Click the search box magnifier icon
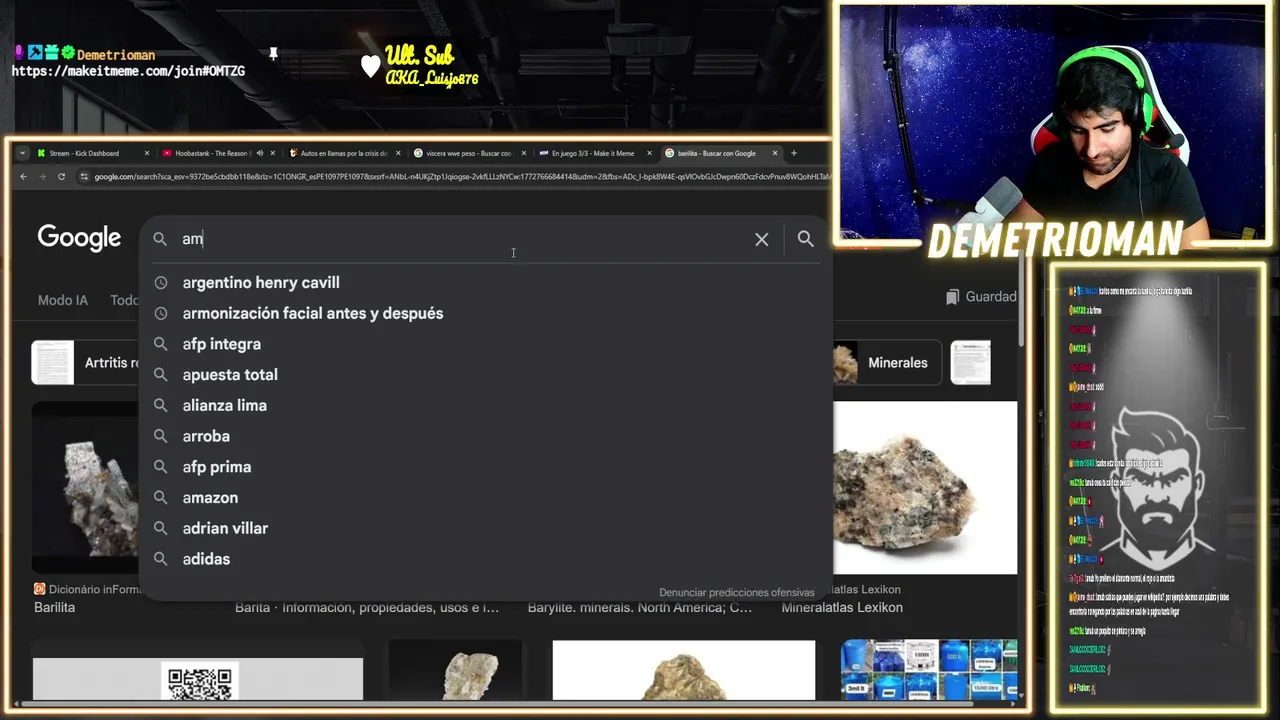 pos(160,239)
